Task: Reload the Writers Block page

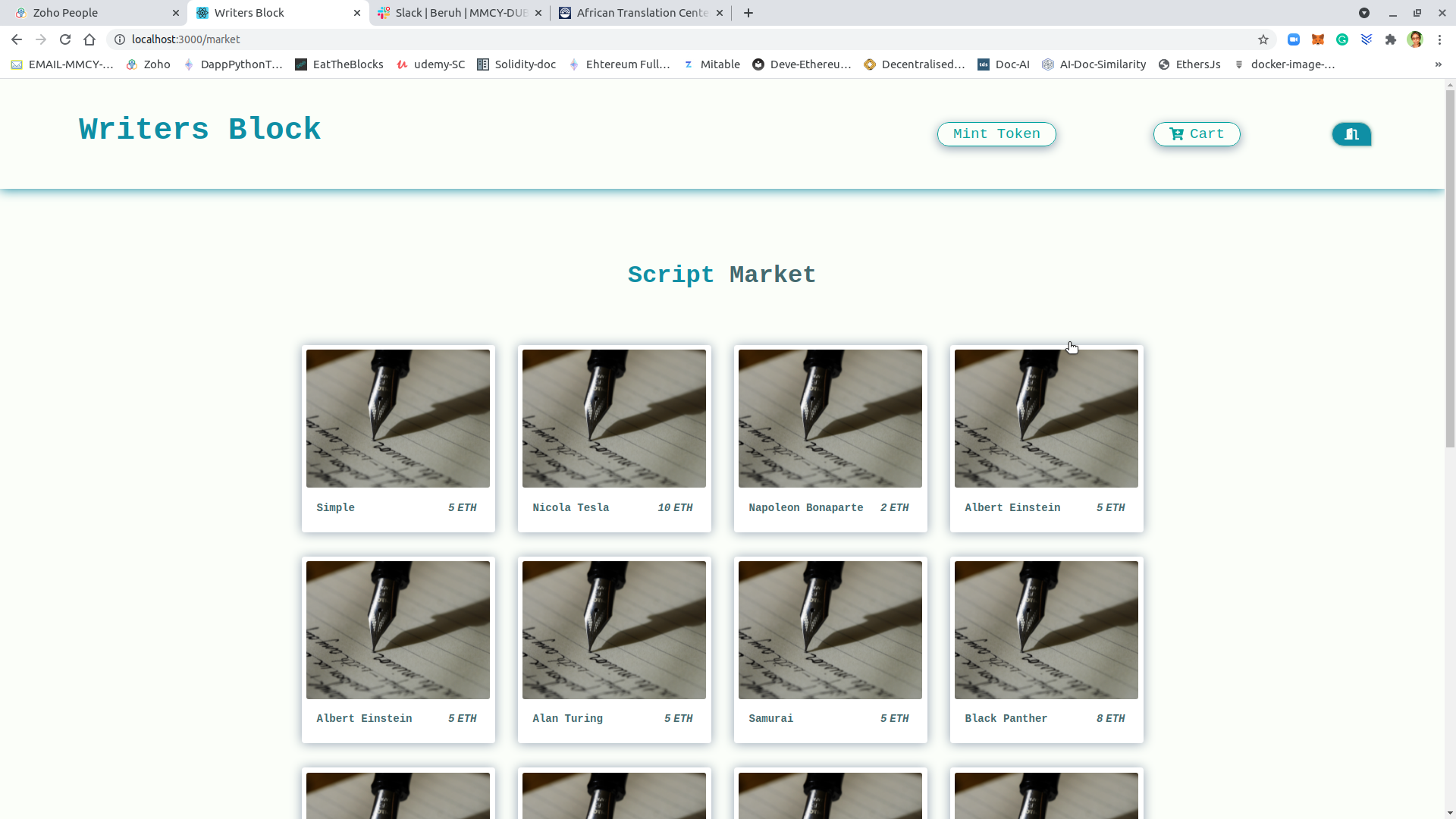Action: 65,39
